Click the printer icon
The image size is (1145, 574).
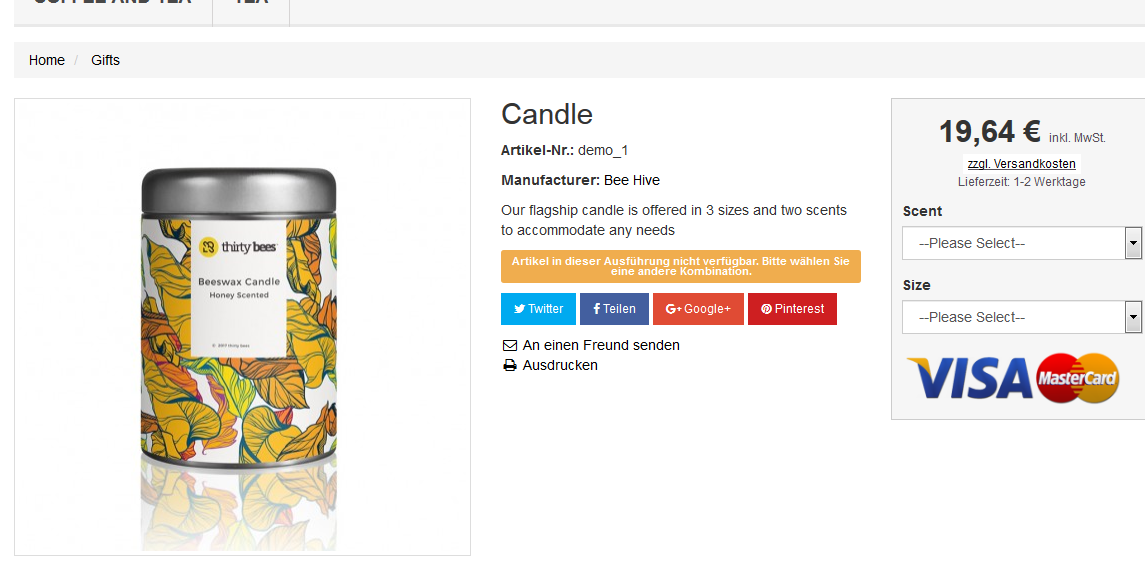coord(510,365)
